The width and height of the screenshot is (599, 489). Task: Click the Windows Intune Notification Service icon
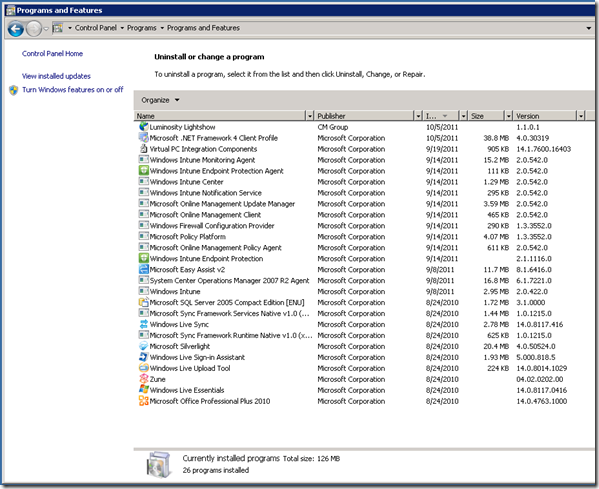coord(143,192)
